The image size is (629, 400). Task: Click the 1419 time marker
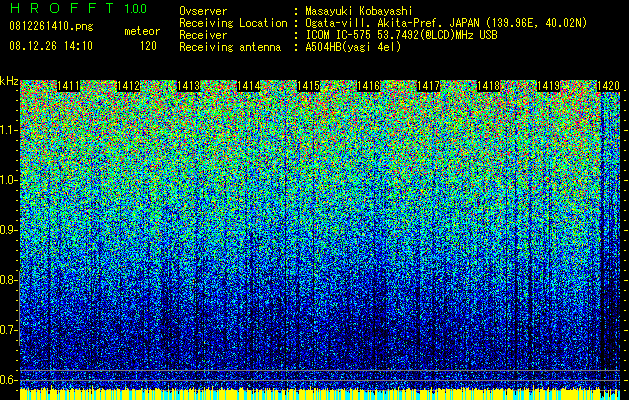click(548, 86)
